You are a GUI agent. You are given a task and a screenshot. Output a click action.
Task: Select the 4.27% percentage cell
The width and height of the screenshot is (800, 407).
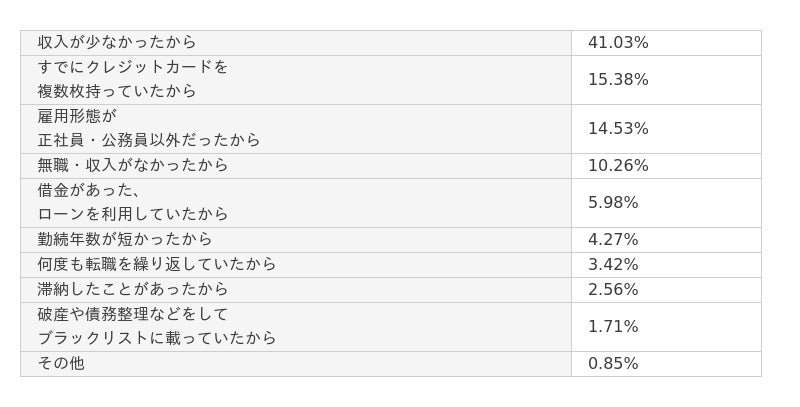coord(613,240)
